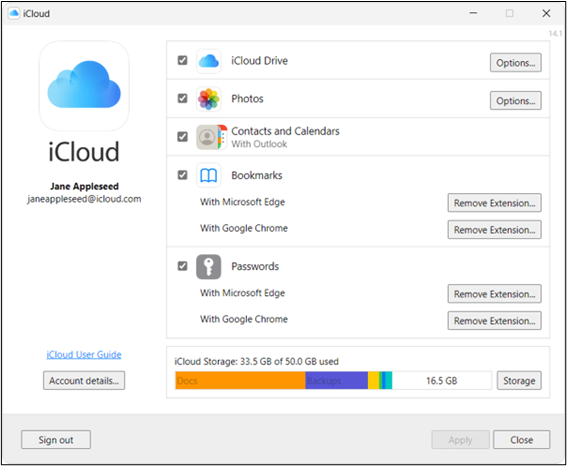The width and height of the screenshot is (567, 466).
Task: Click With Google Chrome under Passwords
Action: click(x=244, y=320)
